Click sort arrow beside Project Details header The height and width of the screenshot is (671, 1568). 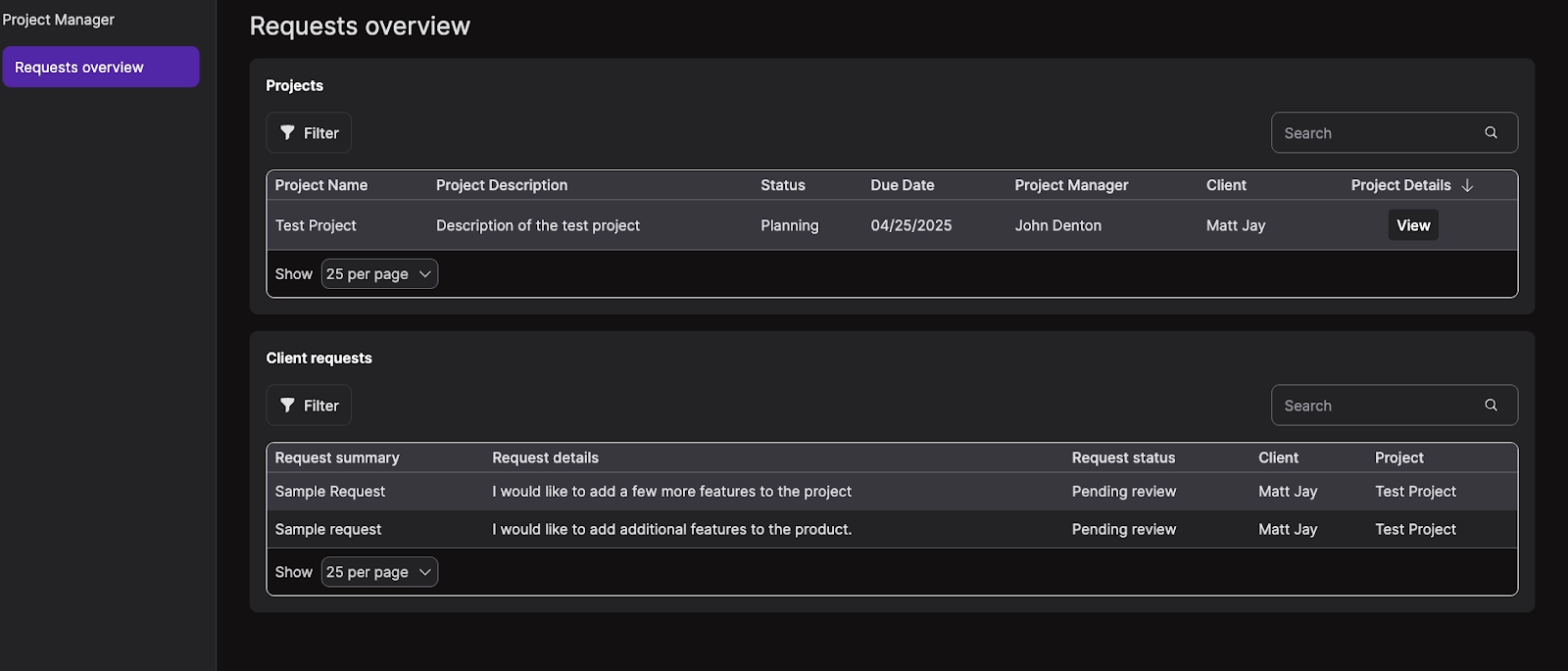(x=1467, y=185)
